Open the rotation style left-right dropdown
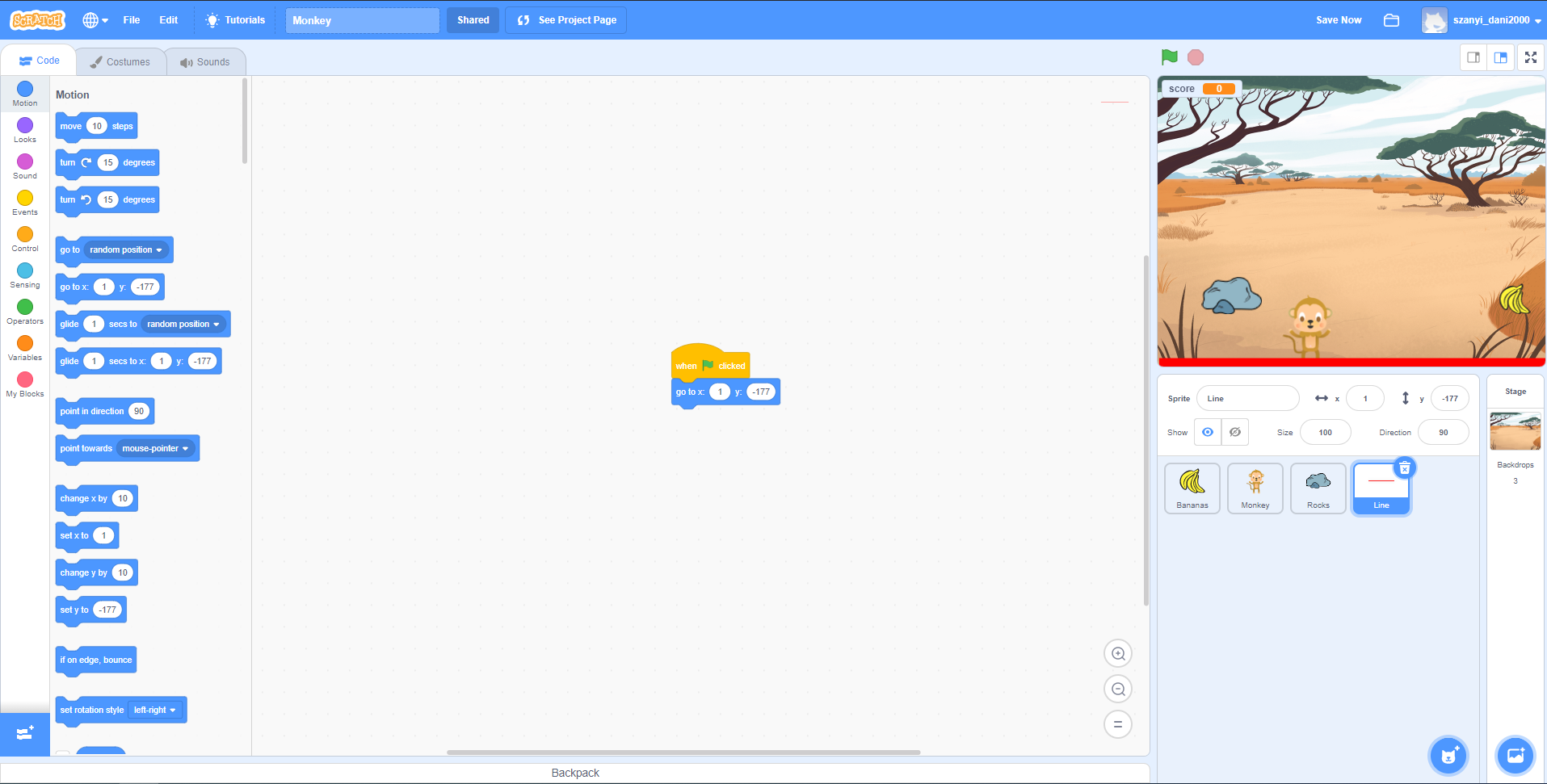The image size is (1547, 784). (155, 711)
